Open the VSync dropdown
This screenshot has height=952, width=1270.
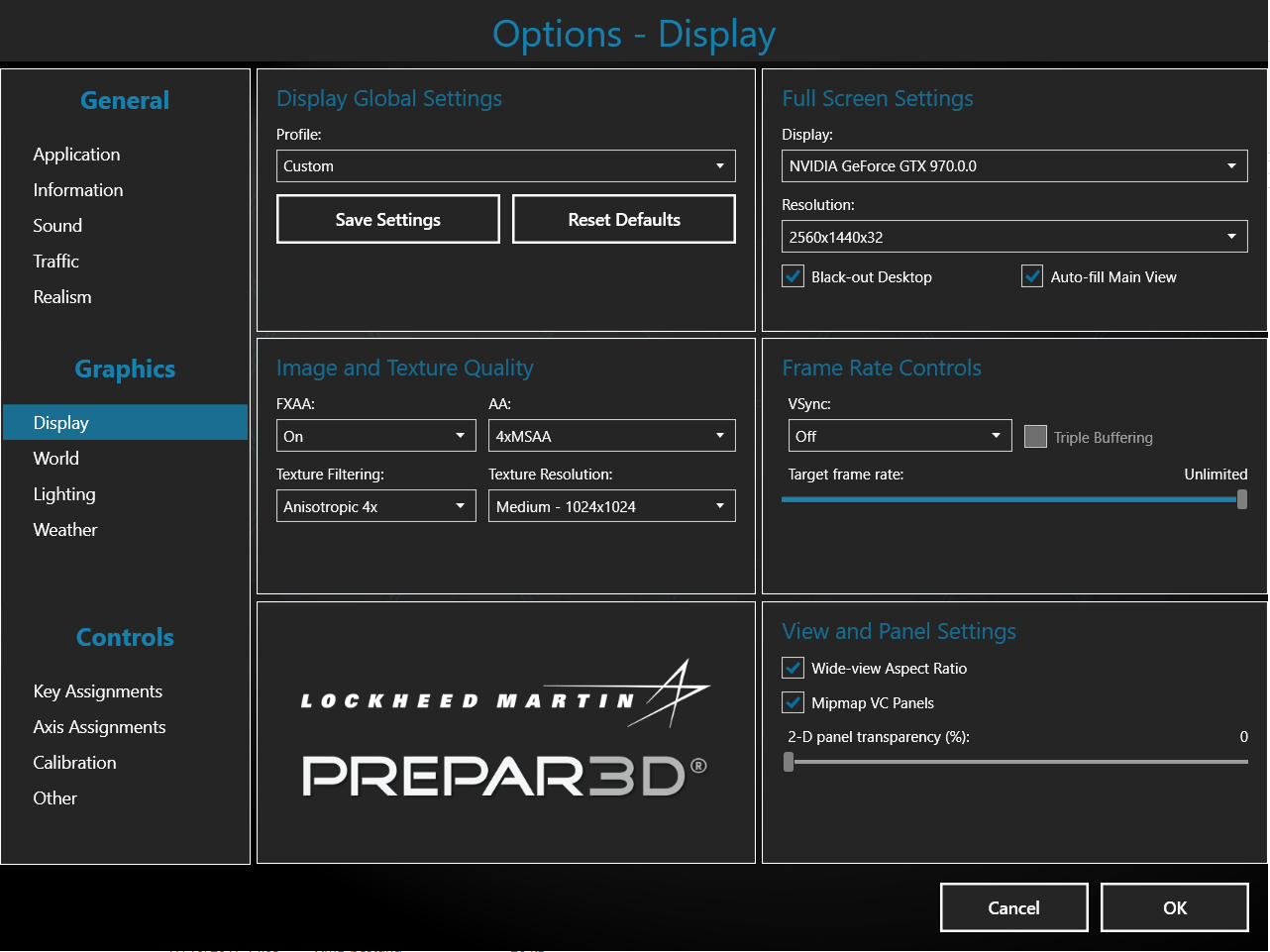900,436
